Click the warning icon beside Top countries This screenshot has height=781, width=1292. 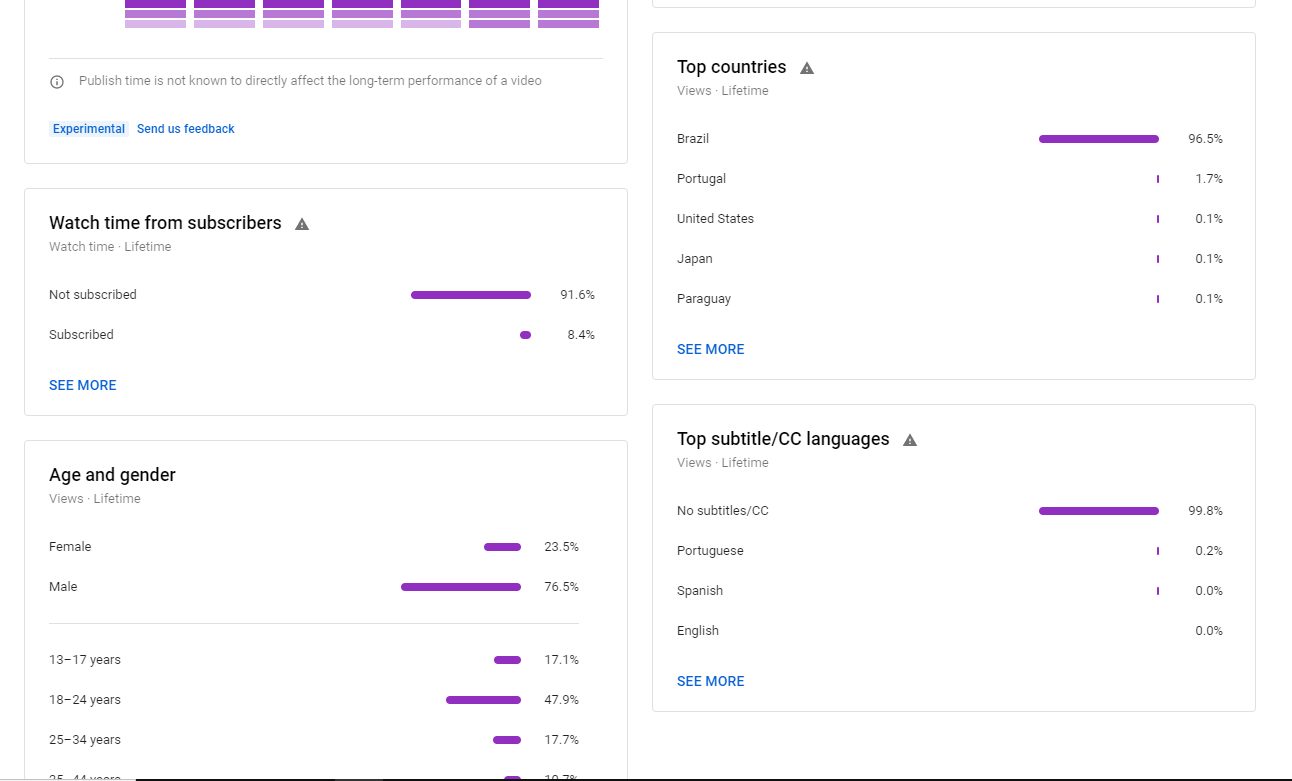coord(807,68)
